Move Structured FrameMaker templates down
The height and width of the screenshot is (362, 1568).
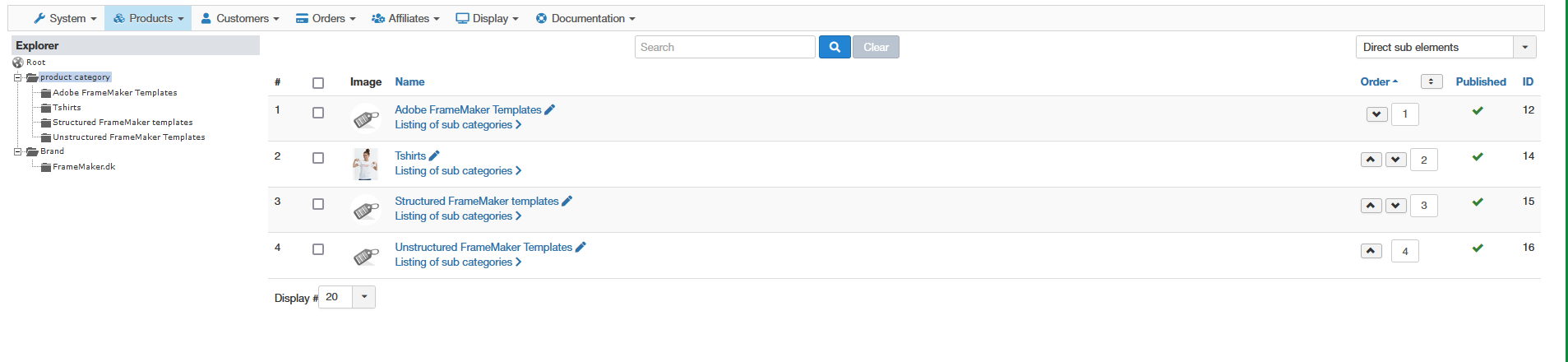point(1395,205)
